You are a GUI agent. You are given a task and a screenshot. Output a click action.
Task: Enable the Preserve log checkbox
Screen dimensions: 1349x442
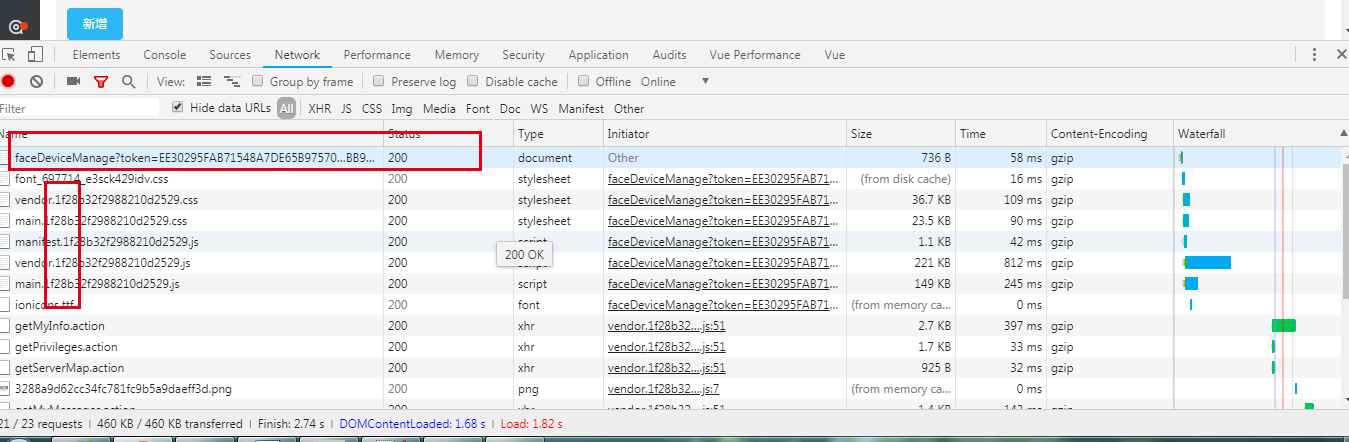pyautogui.click(x=379, y=82)
